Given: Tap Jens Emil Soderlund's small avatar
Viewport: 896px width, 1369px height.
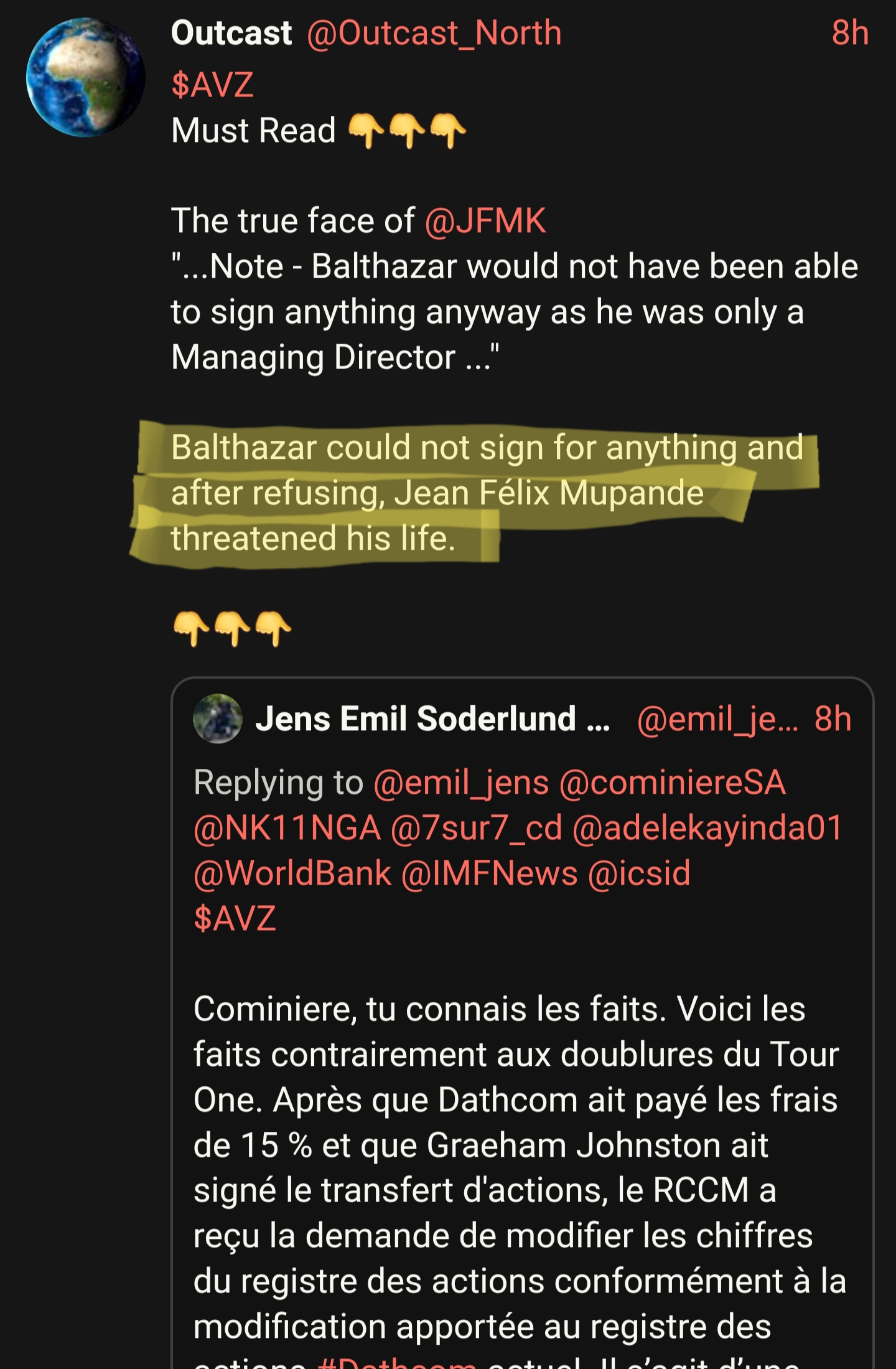Looking at the screenshot, I should pos(217,718).
